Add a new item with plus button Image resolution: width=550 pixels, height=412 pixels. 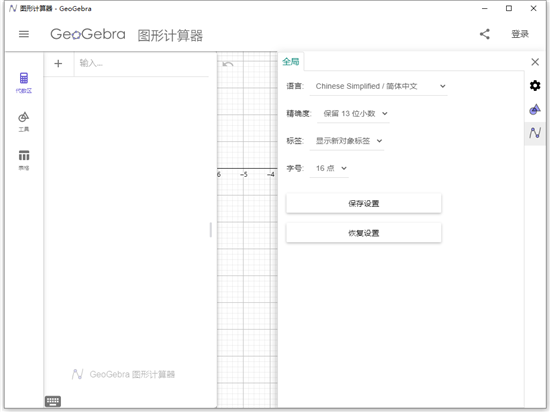pyautogui.click(x=58, y=63)
